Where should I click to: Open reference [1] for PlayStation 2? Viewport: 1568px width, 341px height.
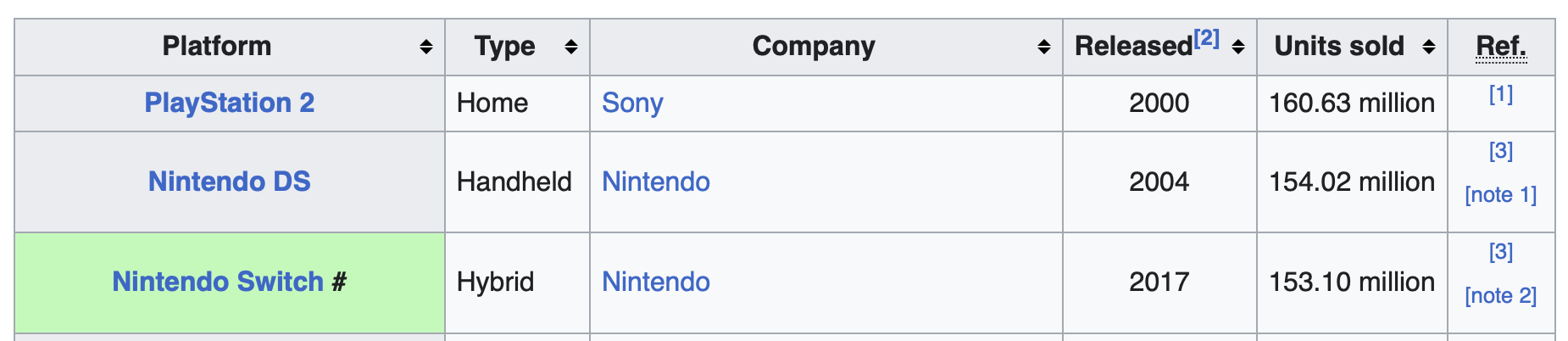[x=1501, y=93]
